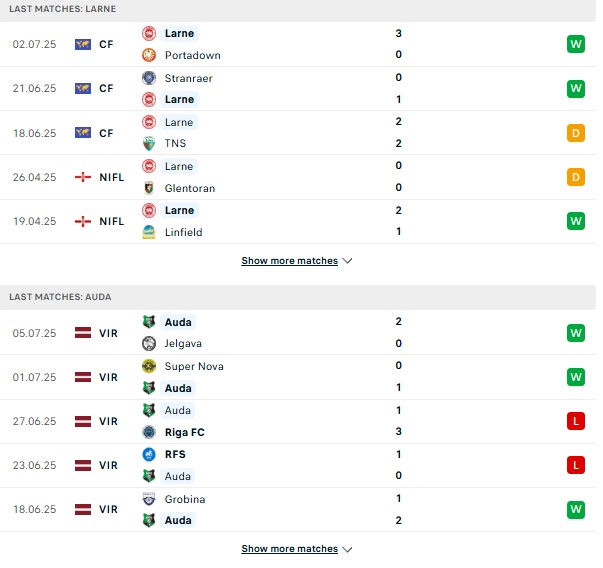The image size is (603, 568).
Task: Click the Jelgava club crest
Action: point(149,343)
